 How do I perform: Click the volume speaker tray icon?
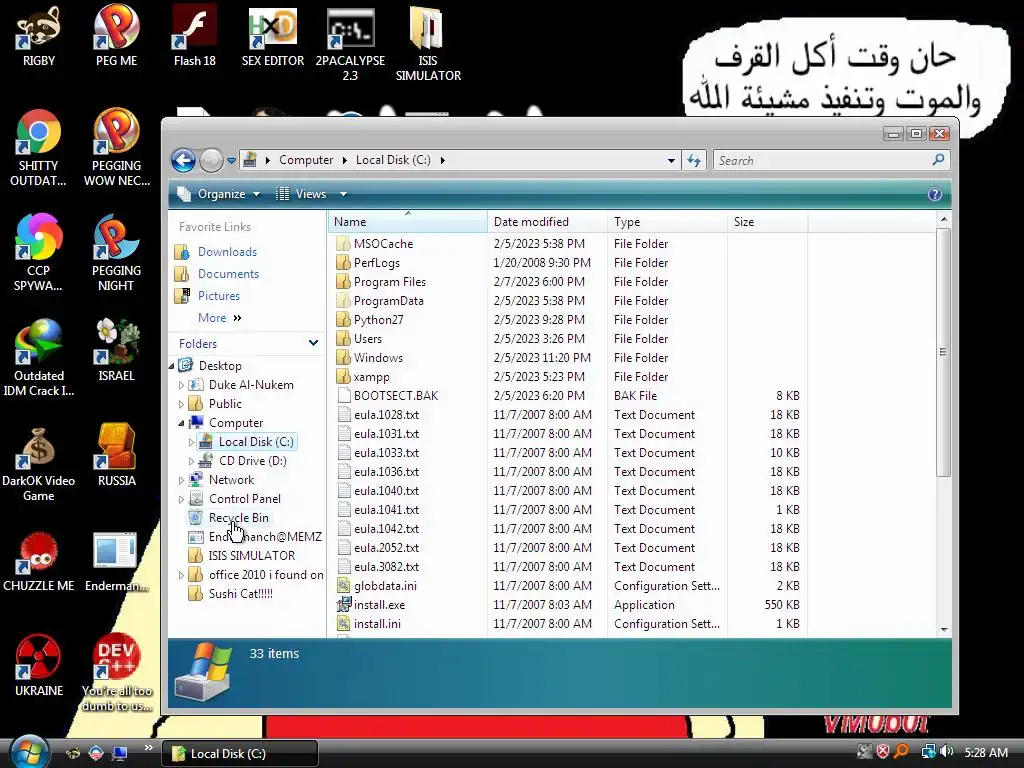947,752
